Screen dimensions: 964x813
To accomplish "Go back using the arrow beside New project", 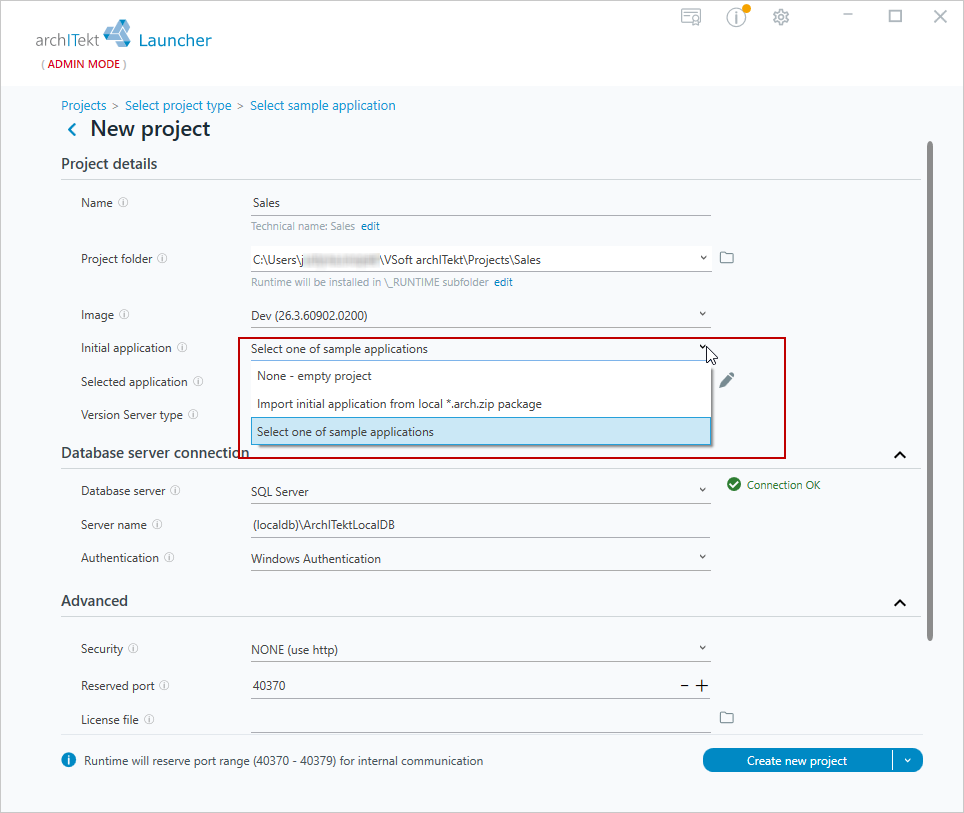I will click(x=73, y=129).
